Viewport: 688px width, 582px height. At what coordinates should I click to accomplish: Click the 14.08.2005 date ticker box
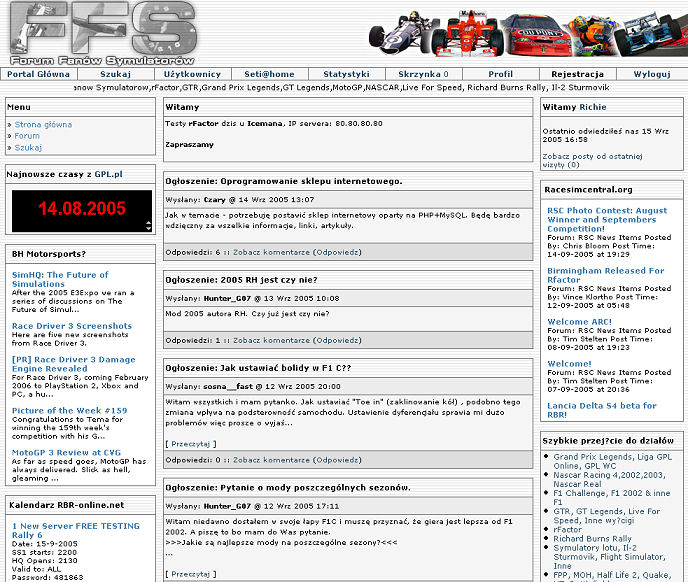pos(82,211)
